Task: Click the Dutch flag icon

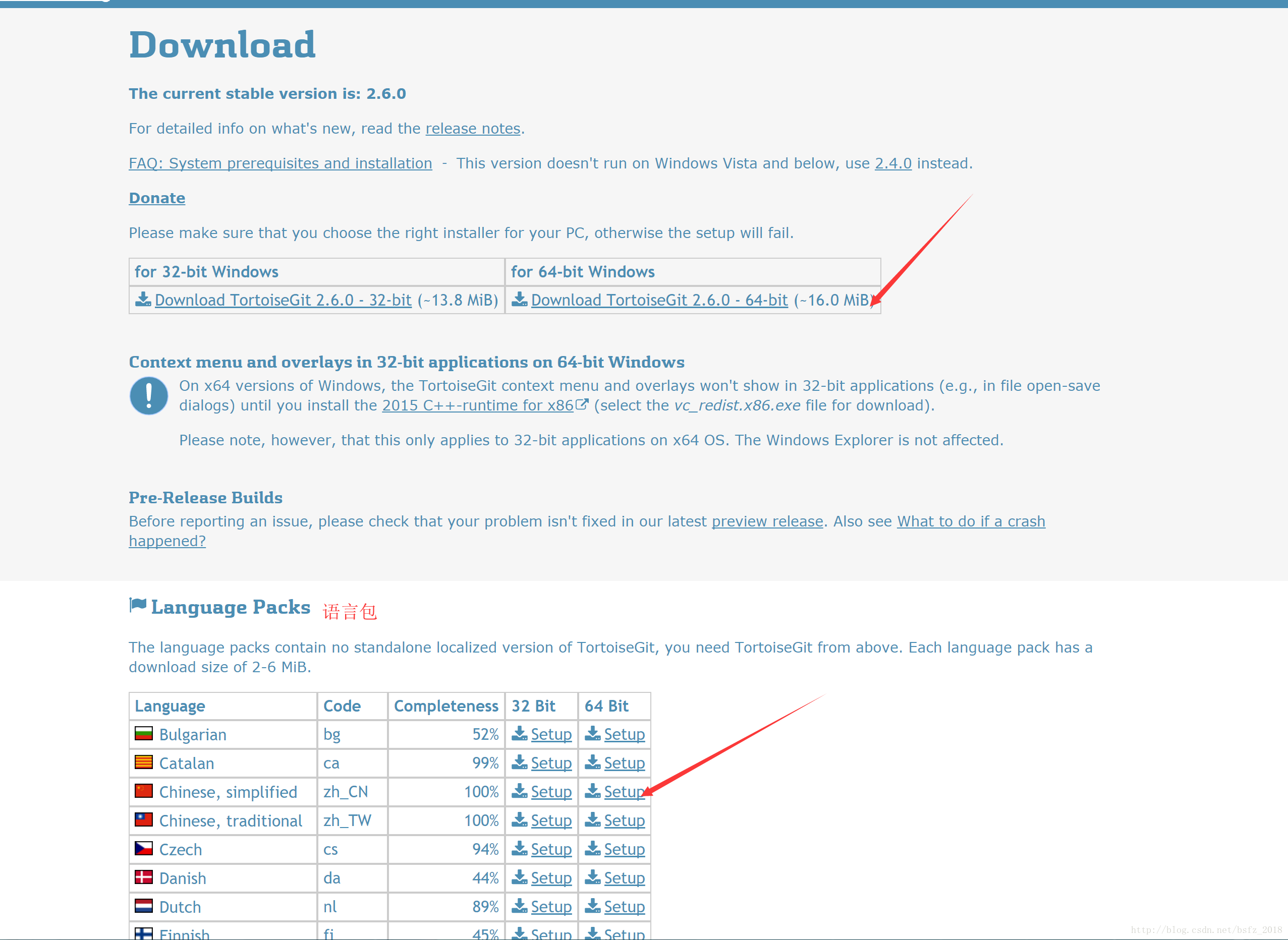Action: point(143,906)
